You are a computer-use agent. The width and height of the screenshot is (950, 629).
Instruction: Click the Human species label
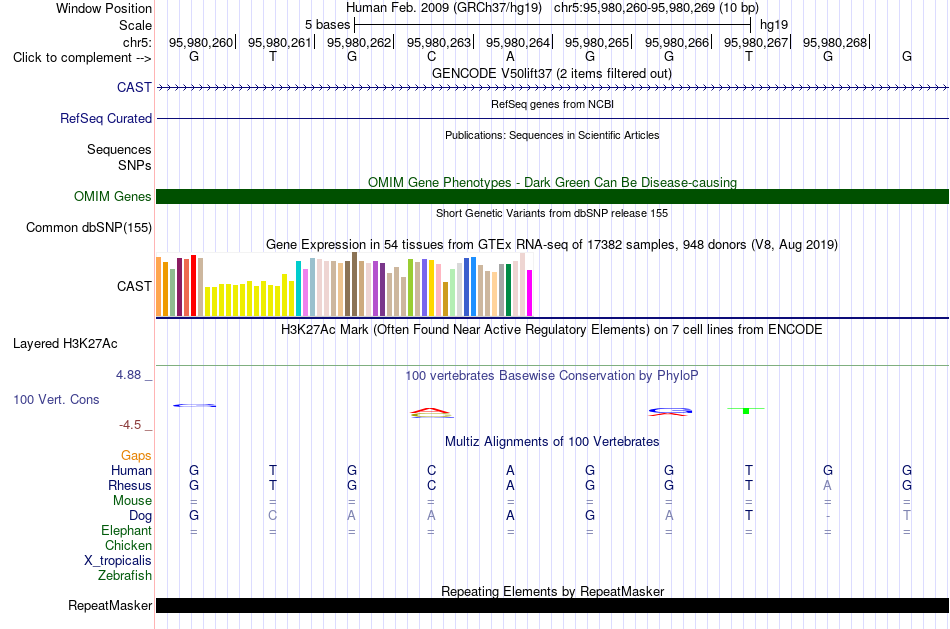tap(131, 471)
